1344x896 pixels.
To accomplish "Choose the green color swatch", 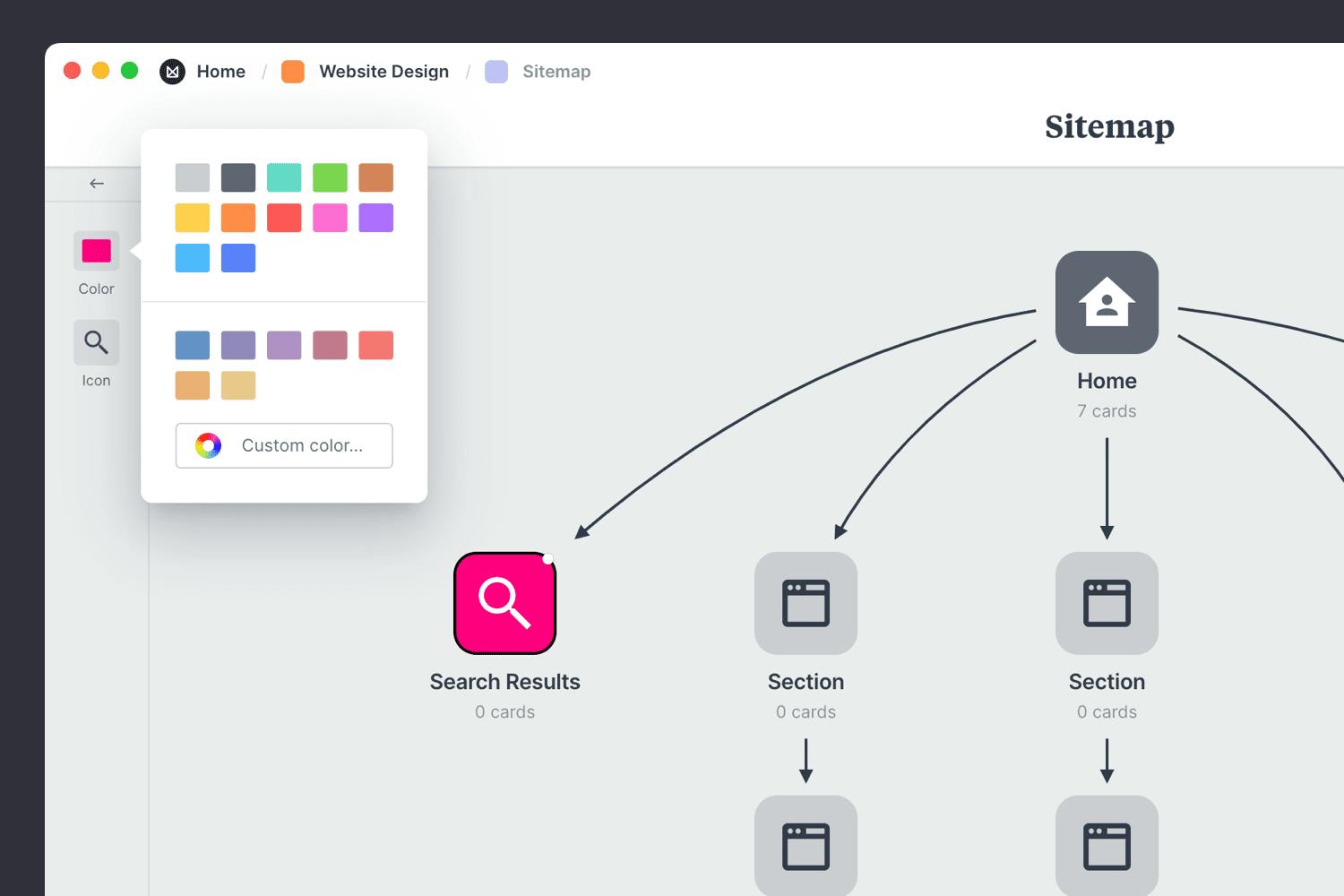I will point(330,177).
